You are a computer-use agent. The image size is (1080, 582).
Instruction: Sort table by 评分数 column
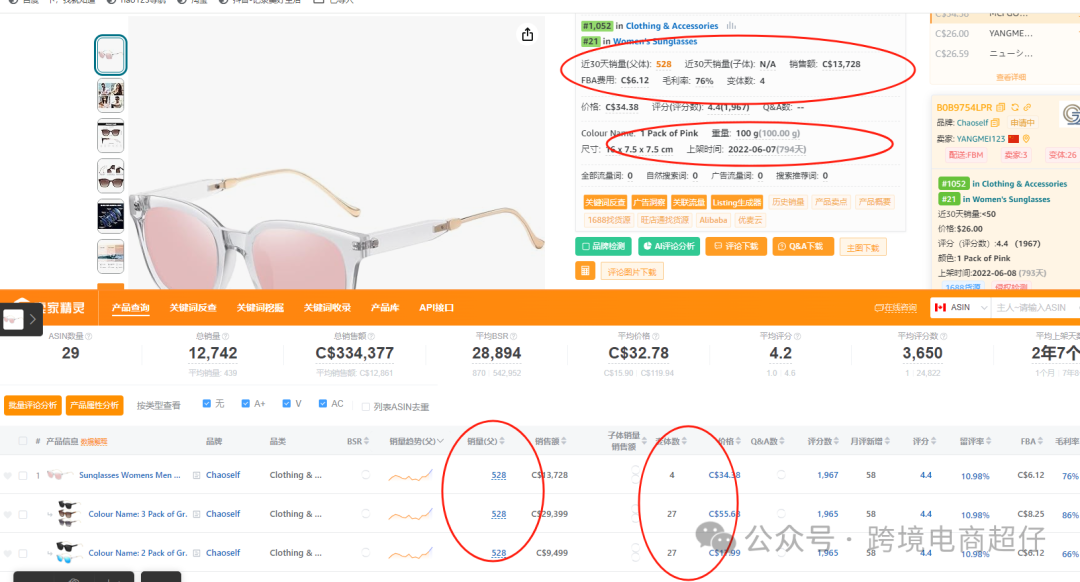coord(836,441)
